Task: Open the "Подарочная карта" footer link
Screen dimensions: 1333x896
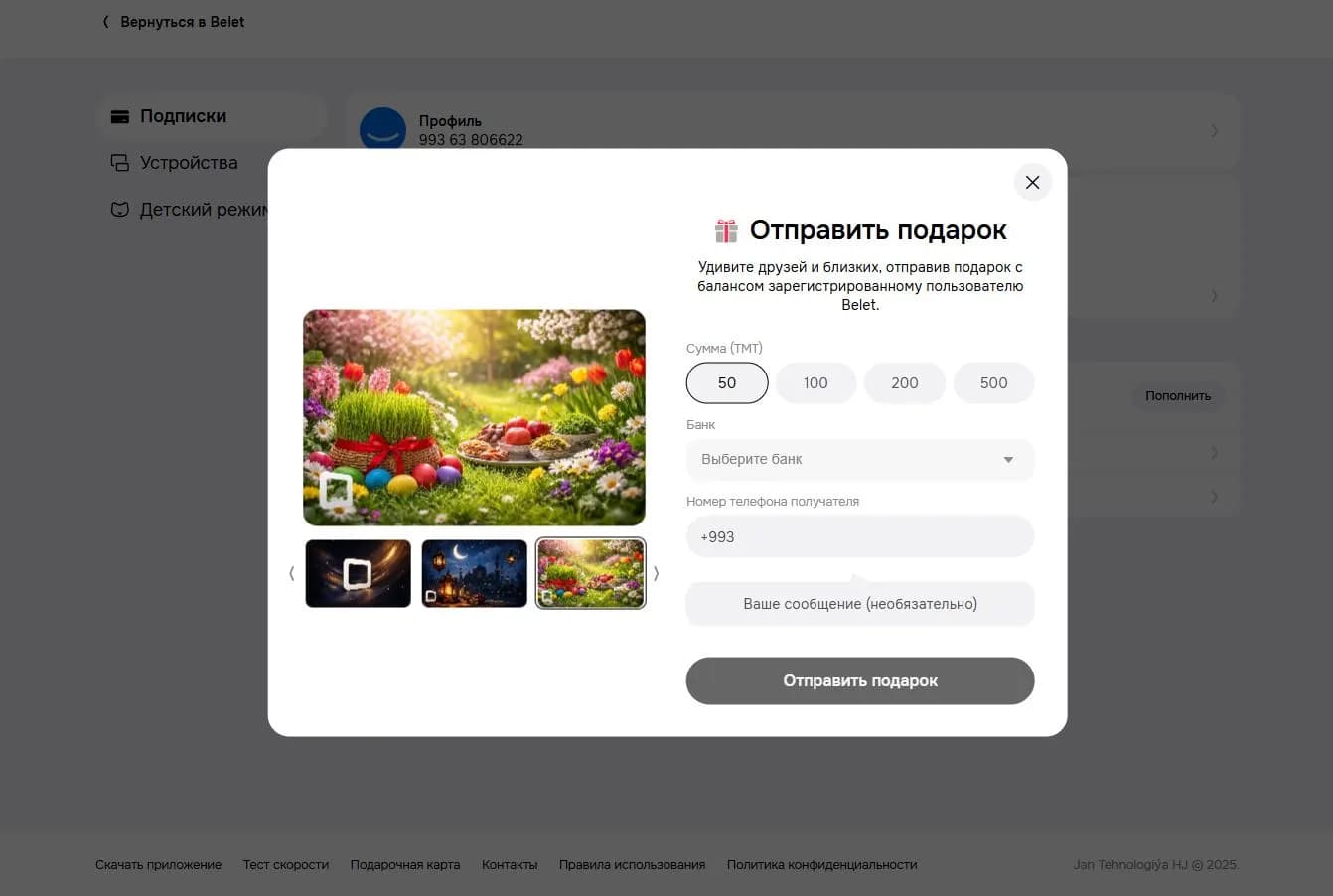Action: [404, 865]
